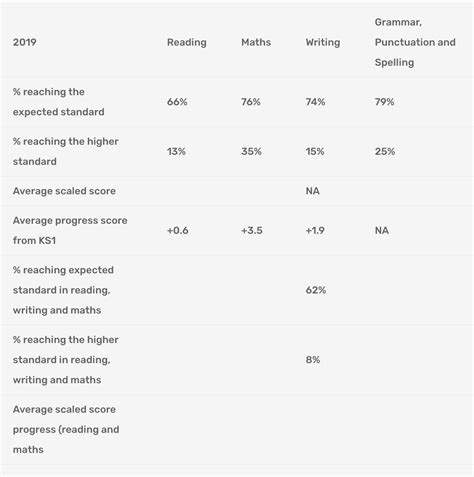
Task: Click the 62% combined expected standard value
Action: [316, 290]
